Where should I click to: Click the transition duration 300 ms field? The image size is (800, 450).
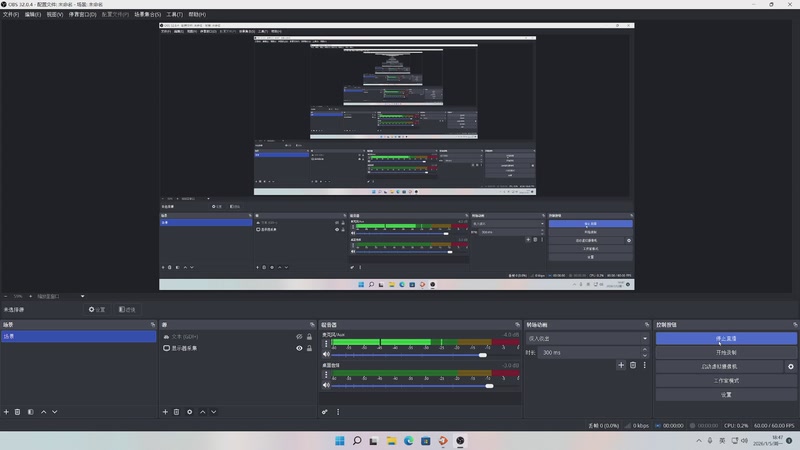pyautogui.click(x=589, y=353)
